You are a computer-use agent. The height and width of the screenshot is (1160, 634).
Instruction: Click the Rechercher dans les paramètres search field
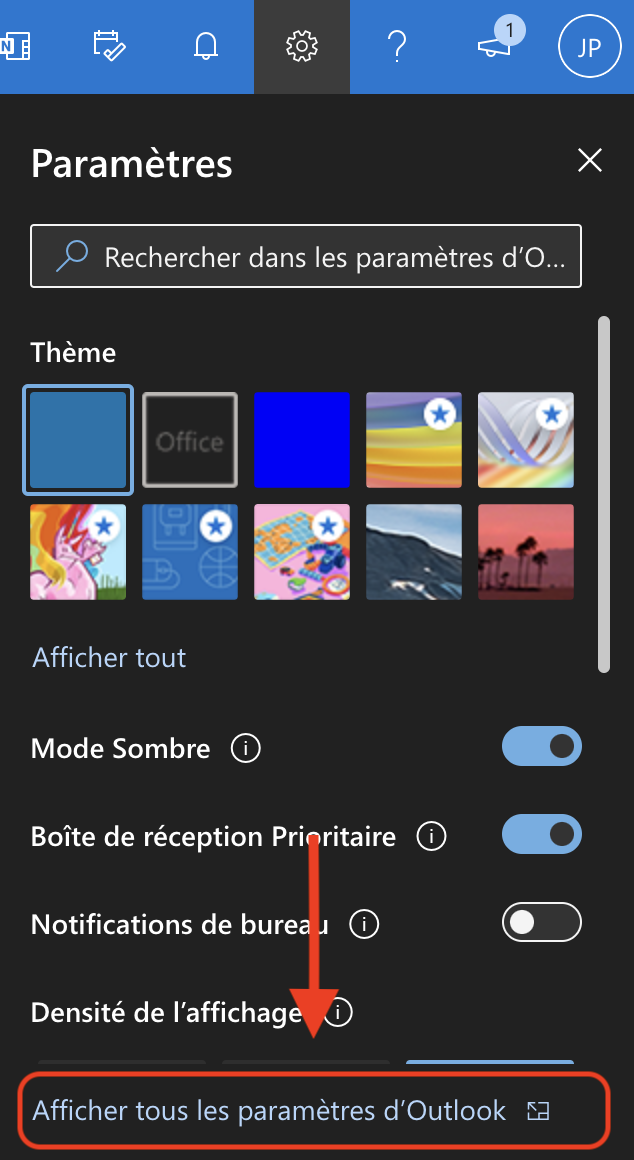(306, 257)
